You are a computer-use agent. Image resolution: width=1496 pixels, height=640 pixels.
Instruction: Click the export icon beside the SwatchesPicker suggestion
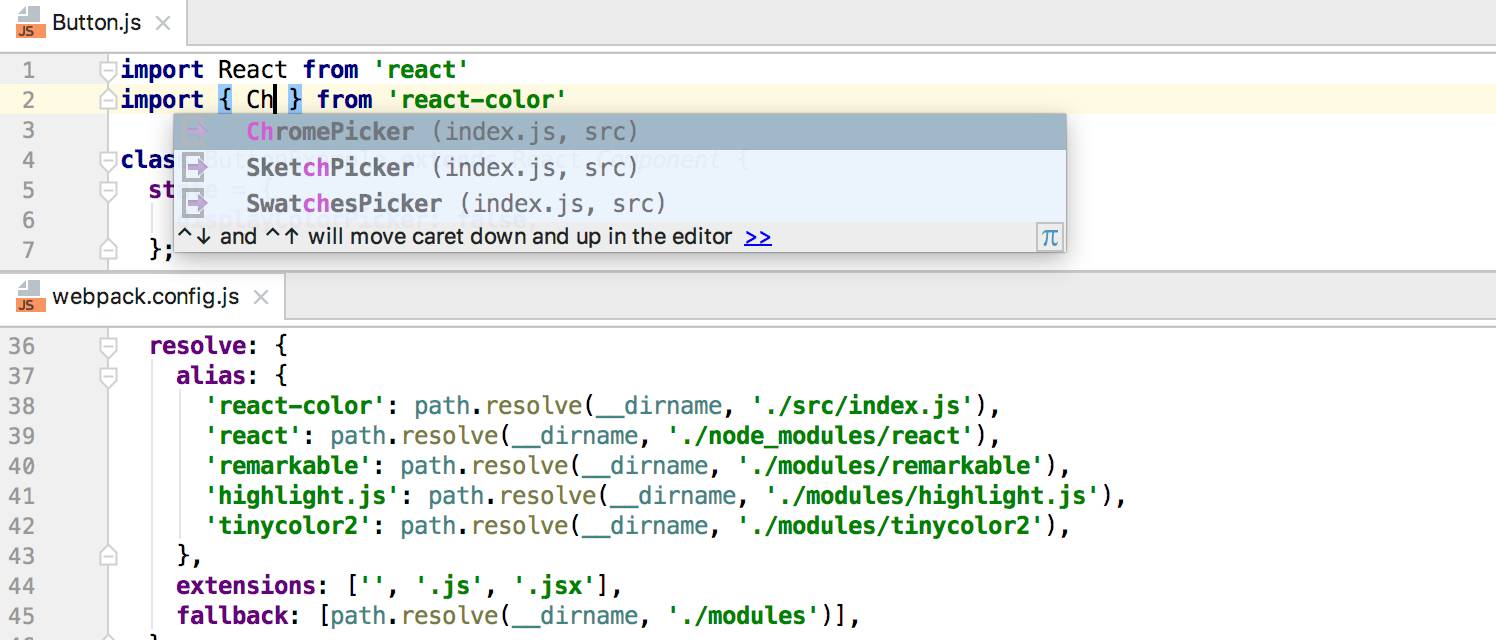tap(196, 204)
